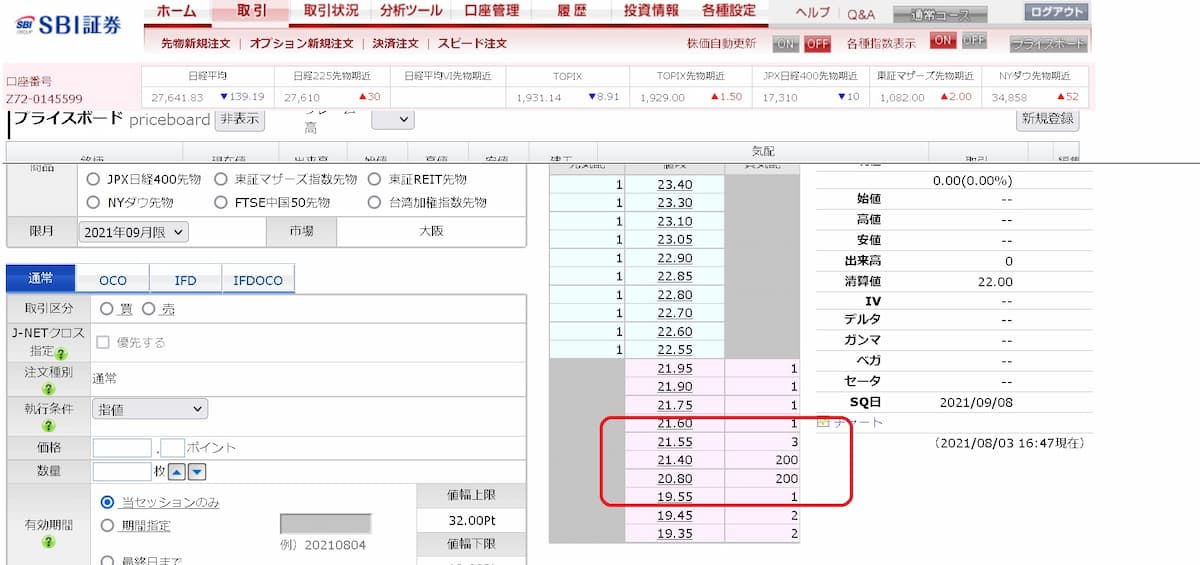1200x565 pixels.
Task: Increase quantity with the up arrow
Action: click(x=176, y=472)
